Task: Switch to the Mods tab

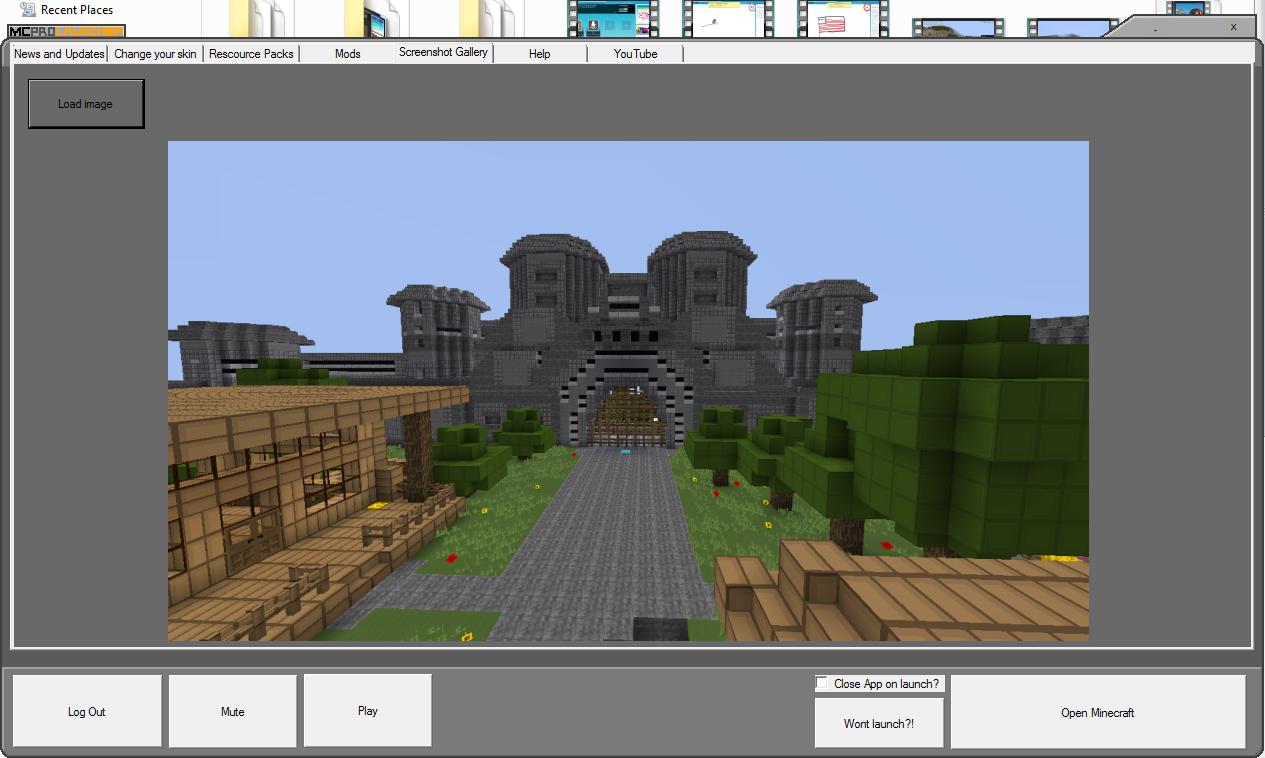Action: click(347, 54)
